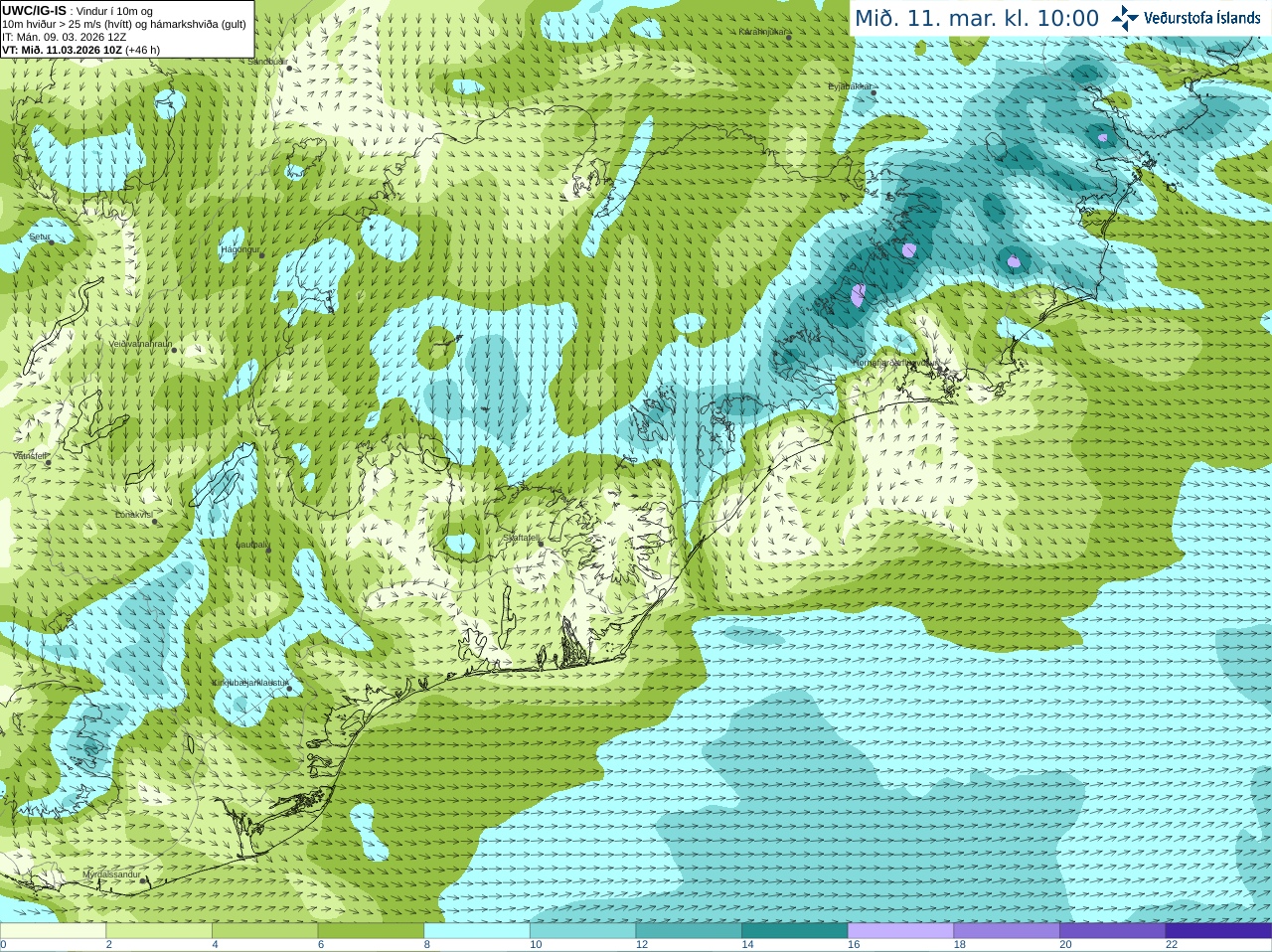Click the Hornafjarðarflugvöllur station label
1272x952 pixels.
click(894, 363)
